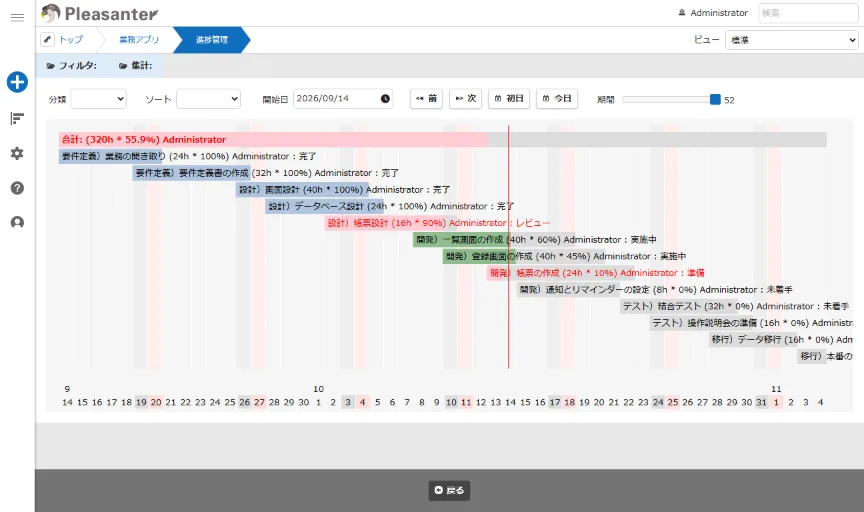The image size is (864, 512).
Task: Go to 業務アプリ breadcrumb
Action: click(x=139, y=40)
